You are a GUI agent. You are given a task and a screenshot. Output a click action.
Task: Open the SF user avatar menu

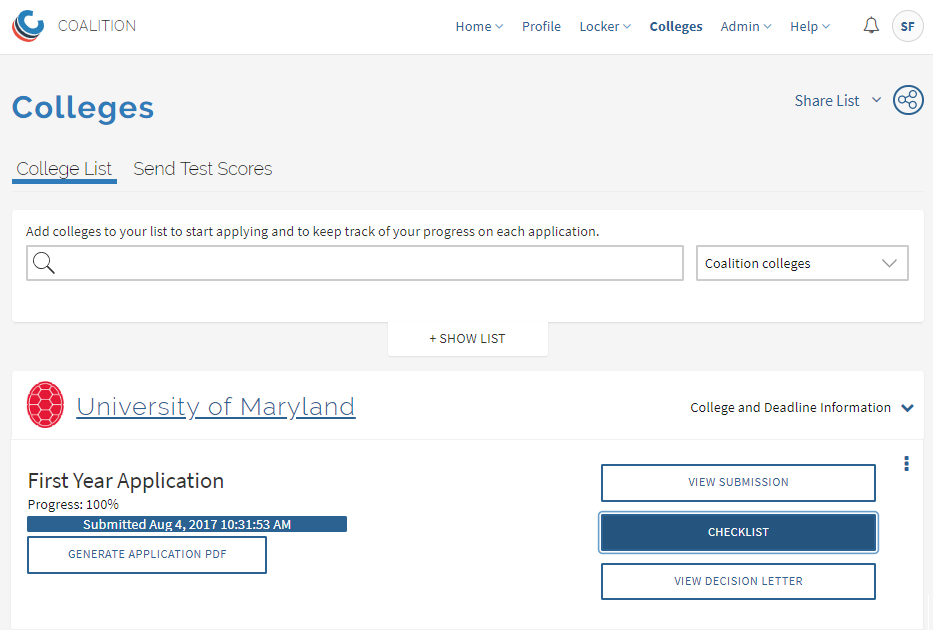[907, 26]
